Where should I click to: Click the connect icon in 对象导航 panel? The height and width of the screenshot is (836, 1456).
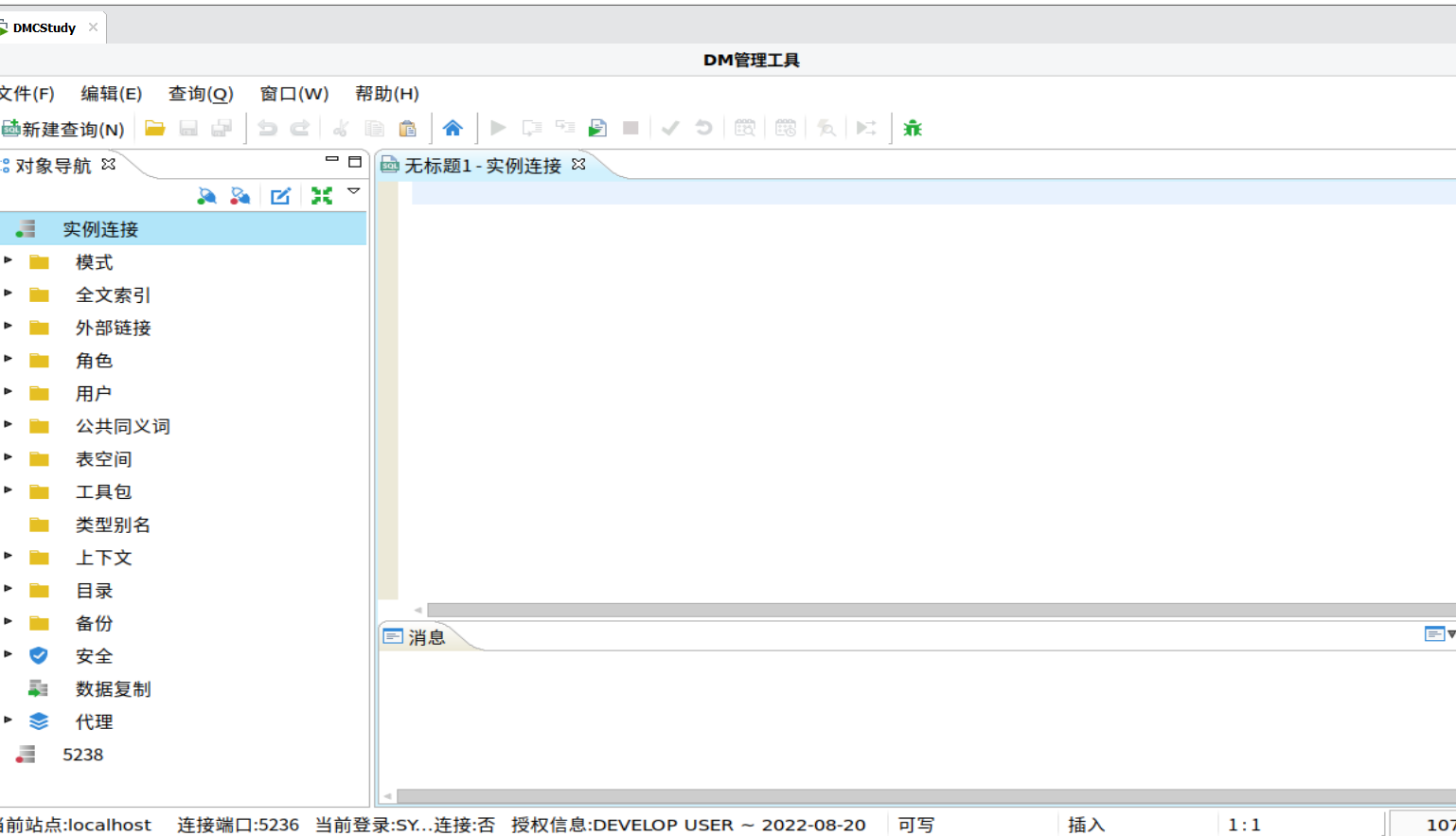coord(206,195)
